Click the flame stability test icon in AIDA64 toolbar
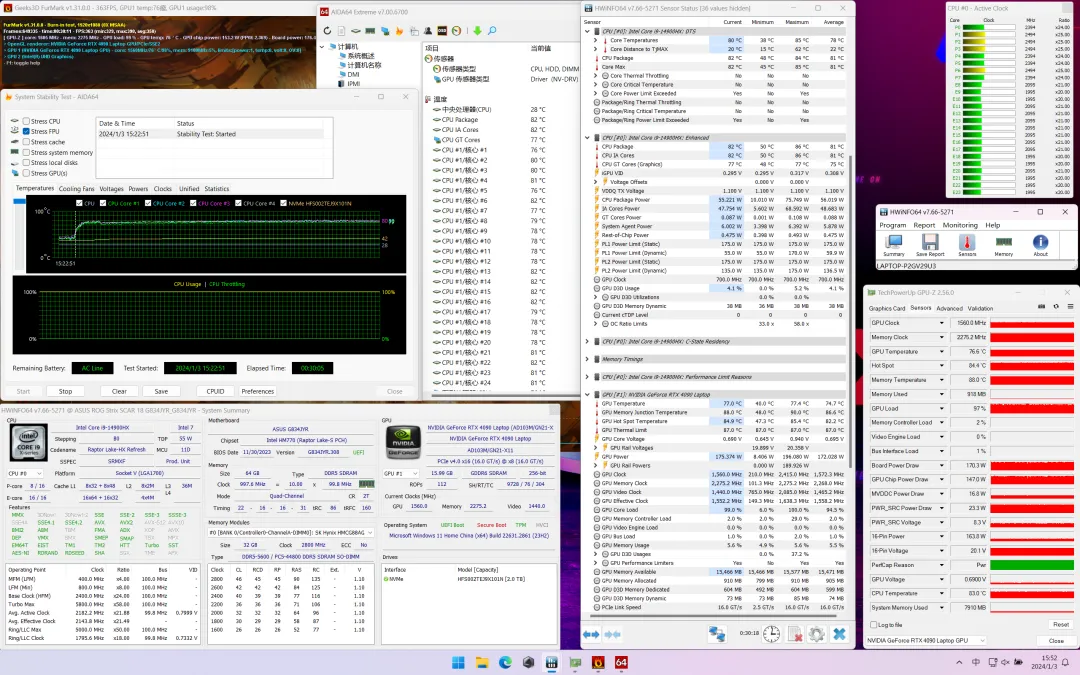1080x675 pixels. tap(399, 31)
